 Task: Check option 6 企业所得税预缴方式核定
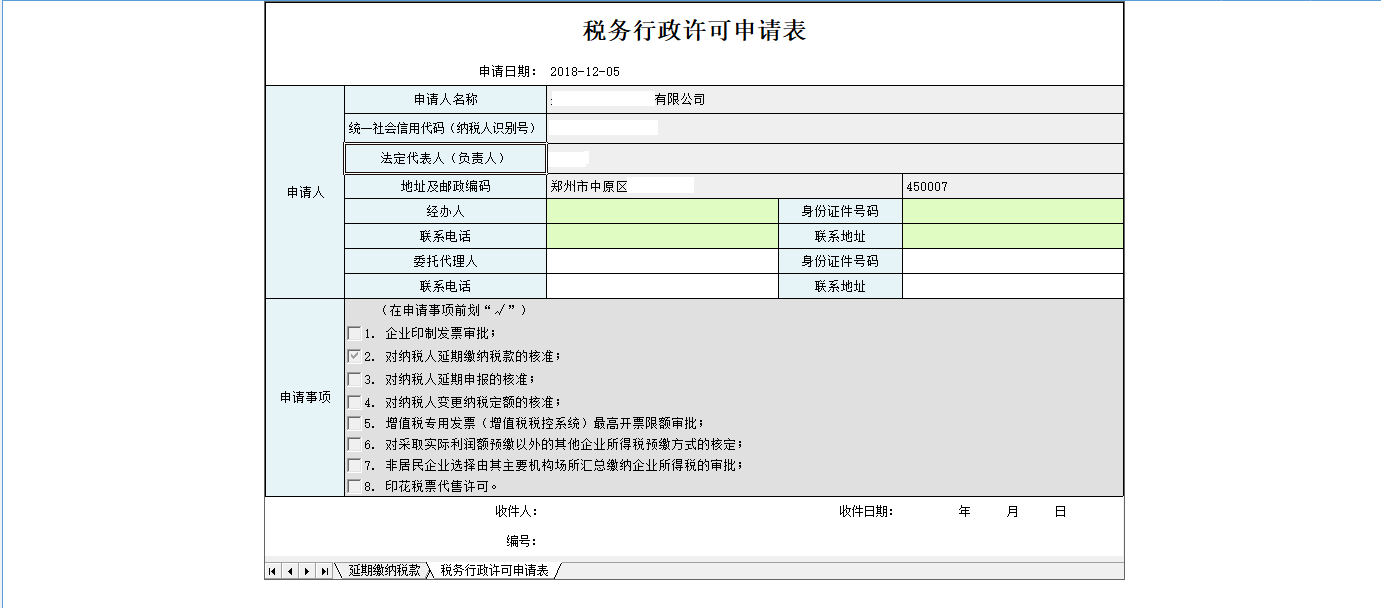(x=354, y=446)
